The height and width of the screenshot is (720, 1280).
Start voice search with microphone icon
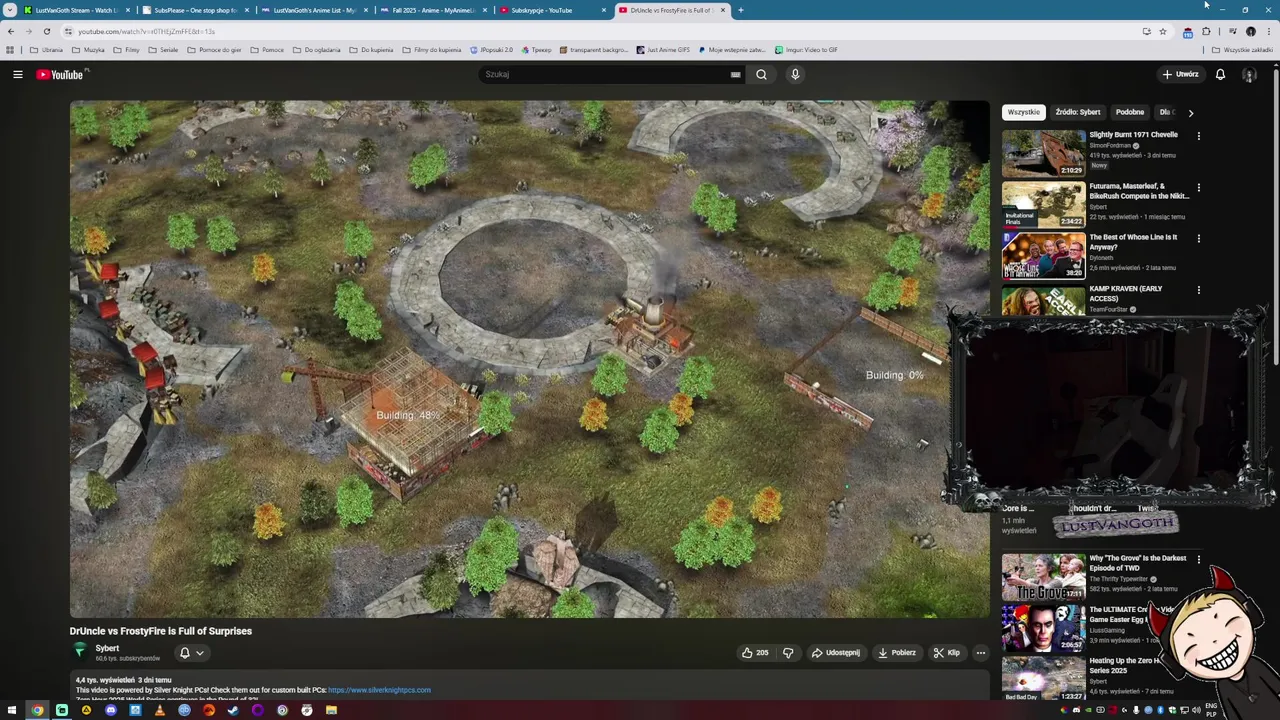795,74
